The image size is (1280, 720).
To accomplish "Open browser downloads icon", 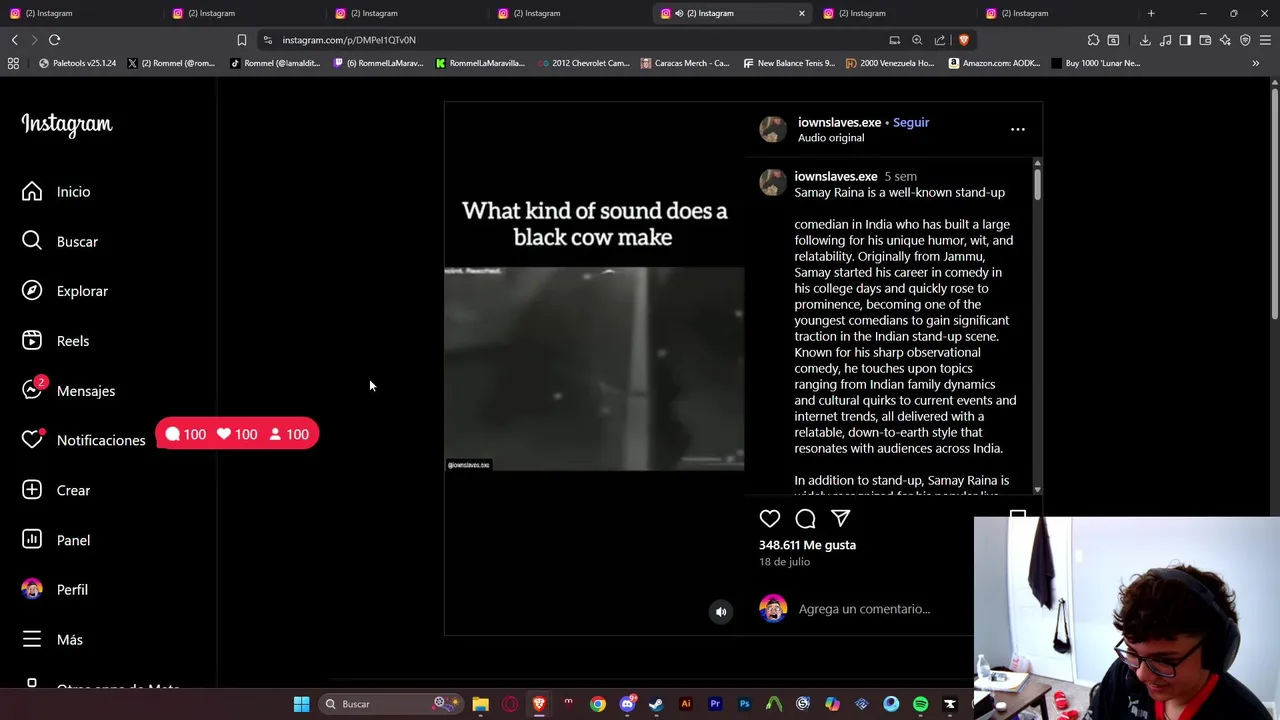I will 1145,40.
